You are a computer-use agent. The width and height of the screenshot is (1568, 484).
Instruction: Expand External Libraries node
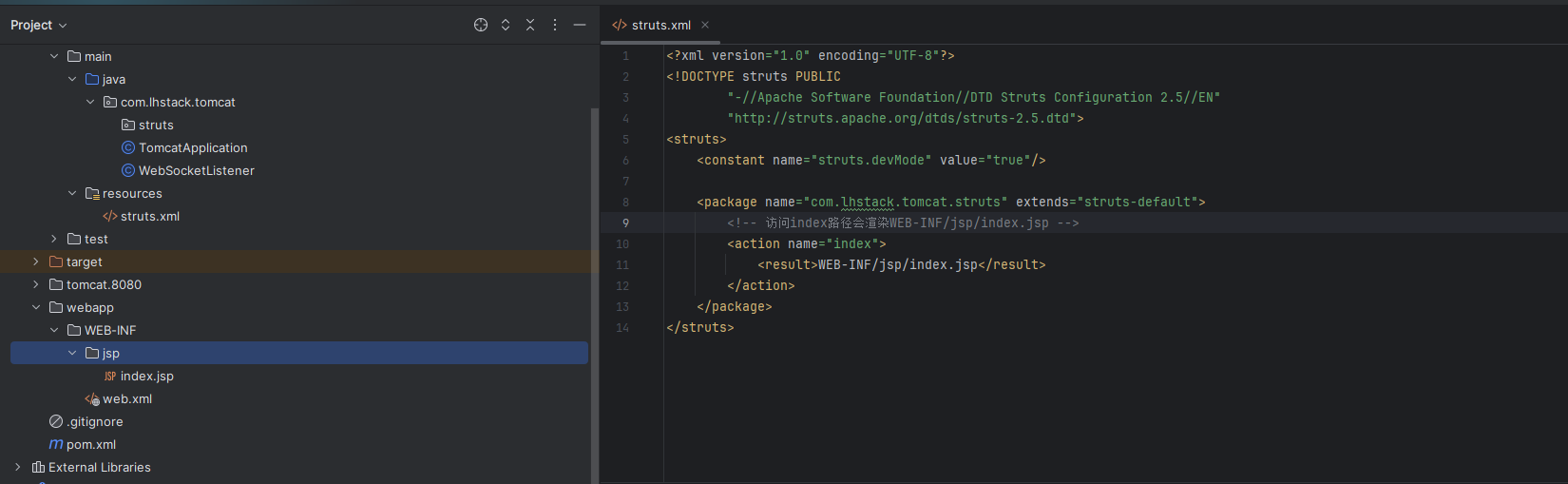pos(18,467)
